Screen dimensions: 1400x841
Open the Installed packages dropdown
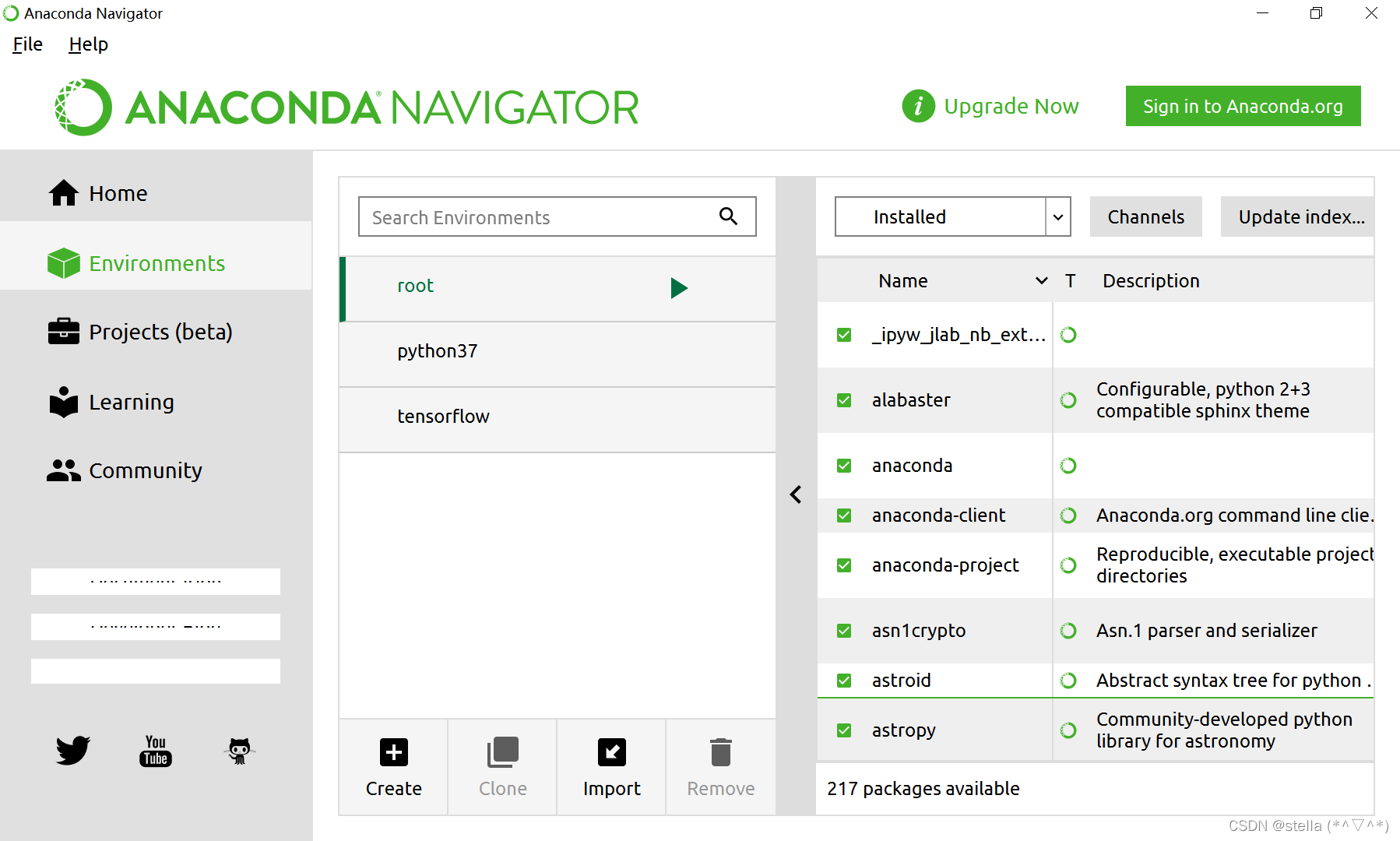pos(1057,216)
